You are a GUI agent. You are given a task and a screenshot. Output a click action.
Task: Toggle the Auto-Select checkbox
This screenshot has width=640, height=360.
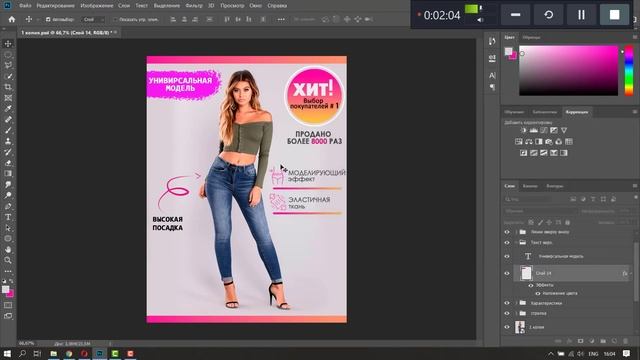48,19
